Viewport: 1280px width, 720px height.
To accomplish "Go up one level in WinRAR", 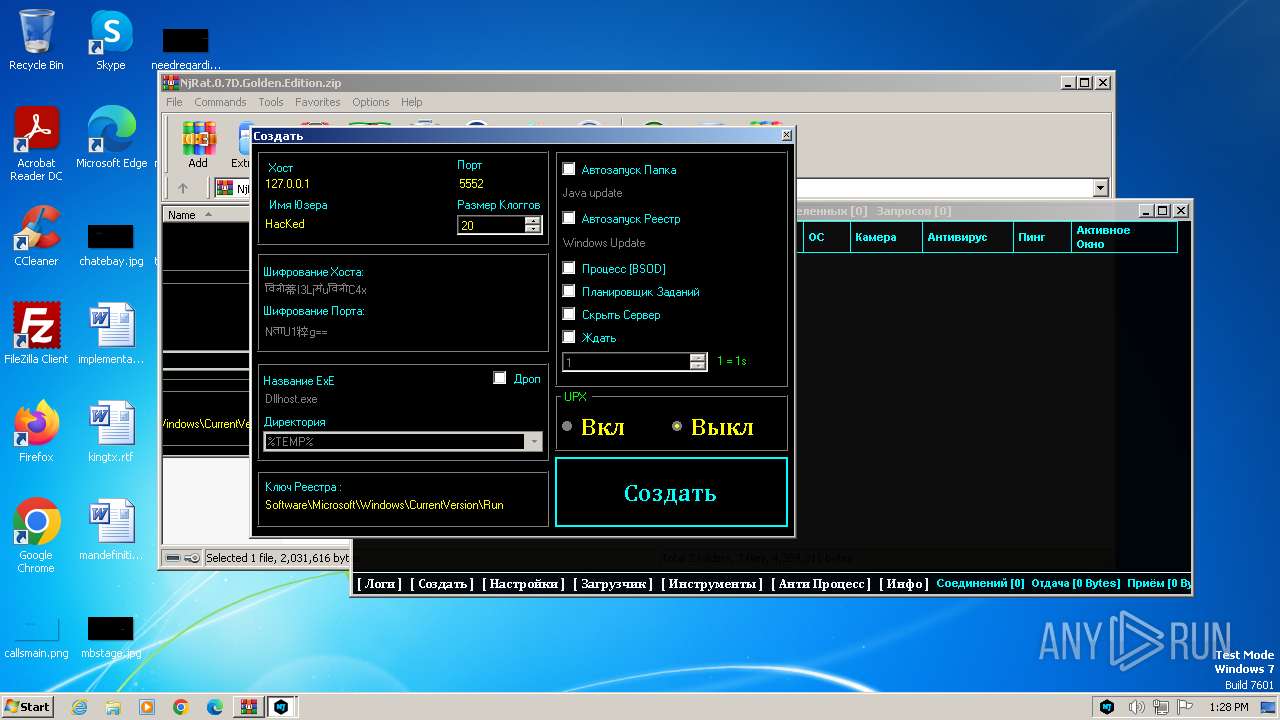I will [x=183, y=188].
